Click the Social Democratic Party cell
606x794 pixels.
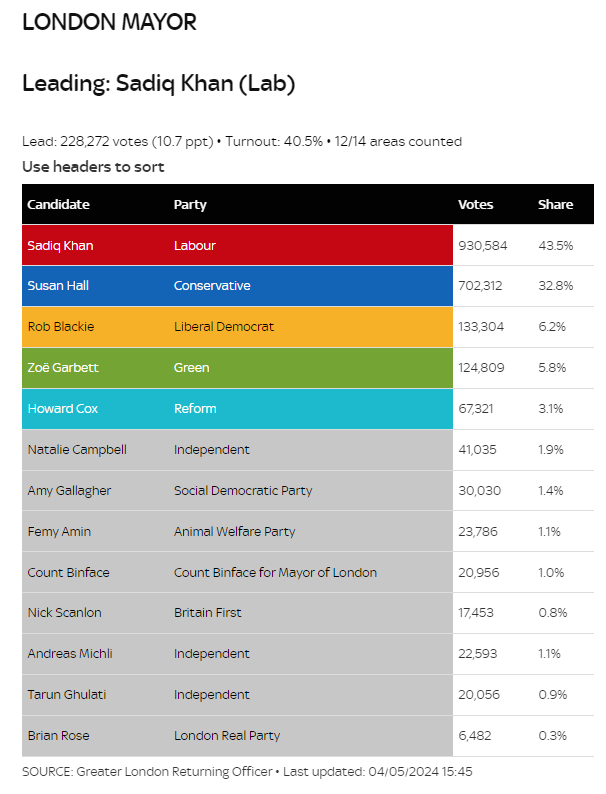tap(243, 491)
